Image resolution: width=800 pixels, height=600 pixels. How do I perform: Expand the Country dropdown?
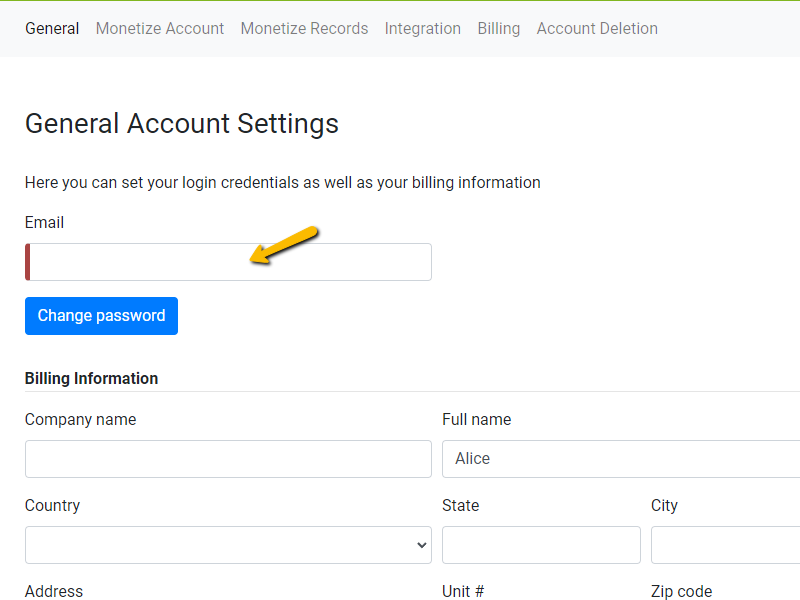tap(228, 545)
